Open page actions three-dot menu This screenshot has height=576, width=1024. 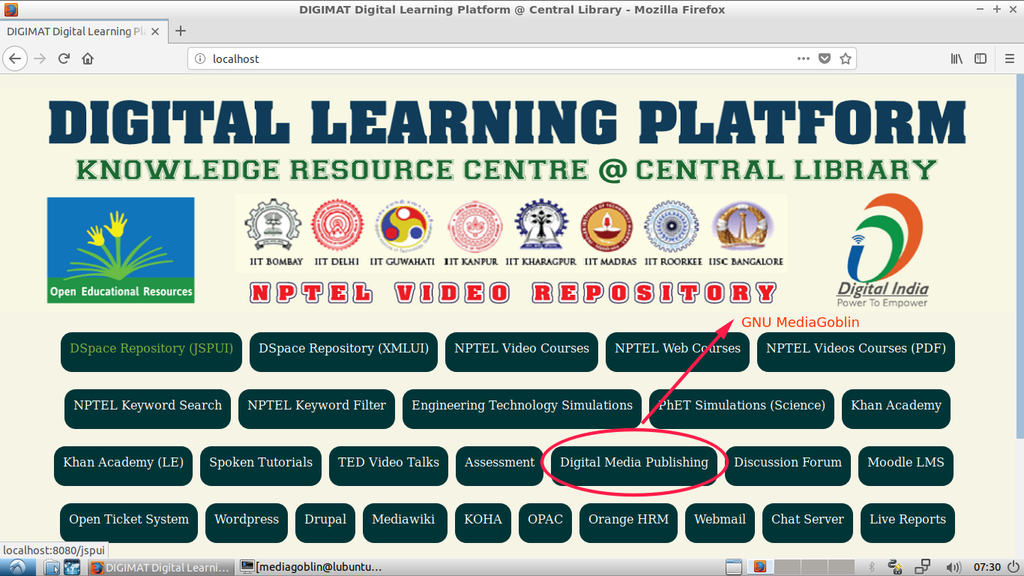pos(803,59)
